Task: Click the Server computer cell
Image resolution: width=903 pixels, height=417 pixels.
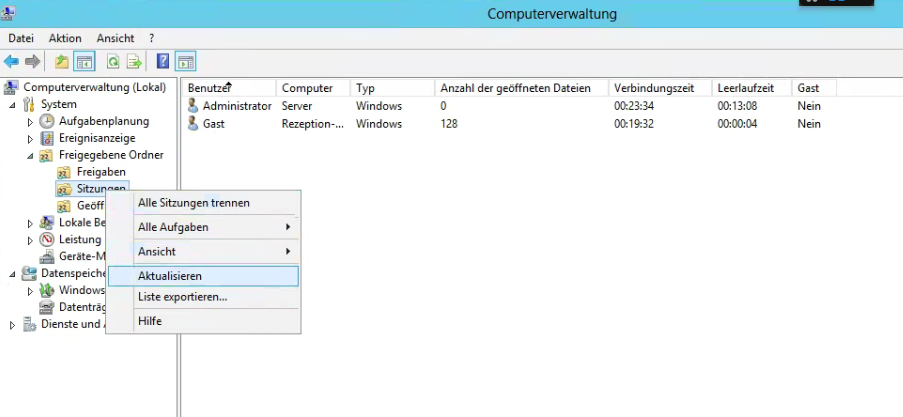Action: click(x=297, y=106)
